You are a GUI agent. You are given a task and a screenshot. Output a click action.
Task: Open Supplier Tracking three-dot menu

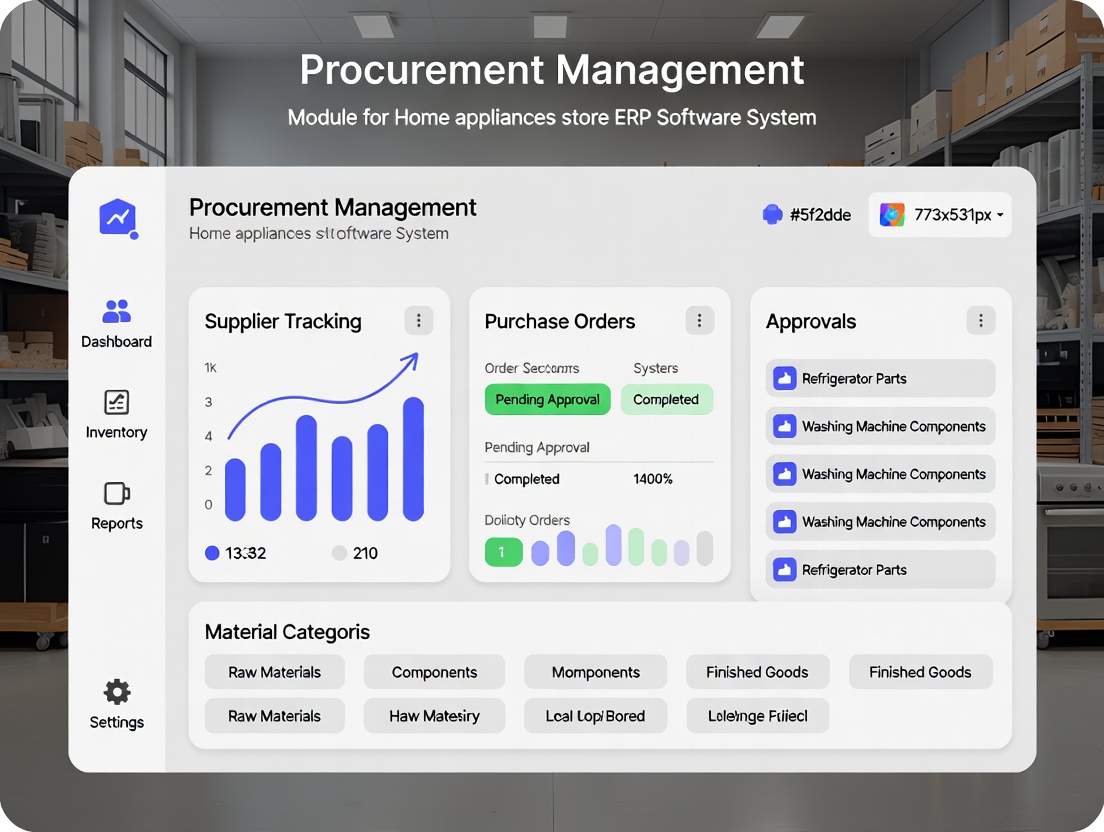pyautogui.click(x=419, y=321)
